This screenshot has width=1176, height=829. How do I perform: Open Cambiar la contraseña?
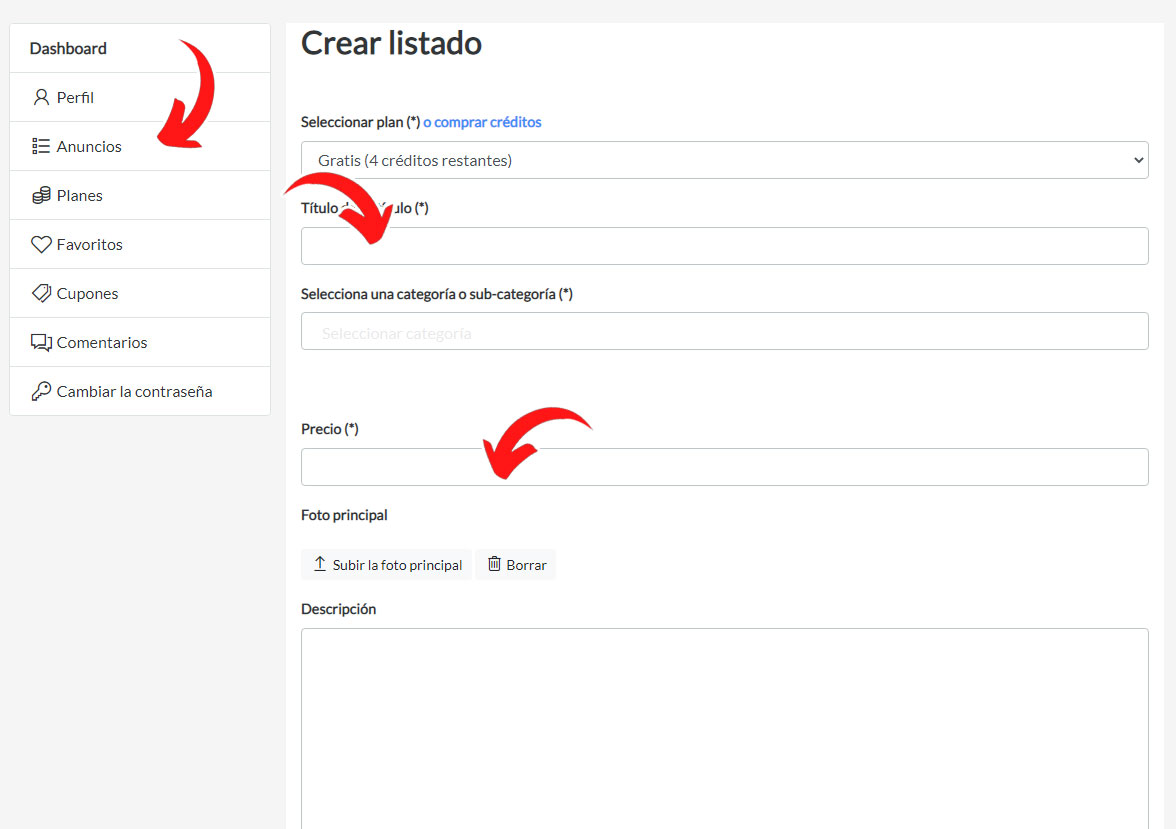pos(140,391)
